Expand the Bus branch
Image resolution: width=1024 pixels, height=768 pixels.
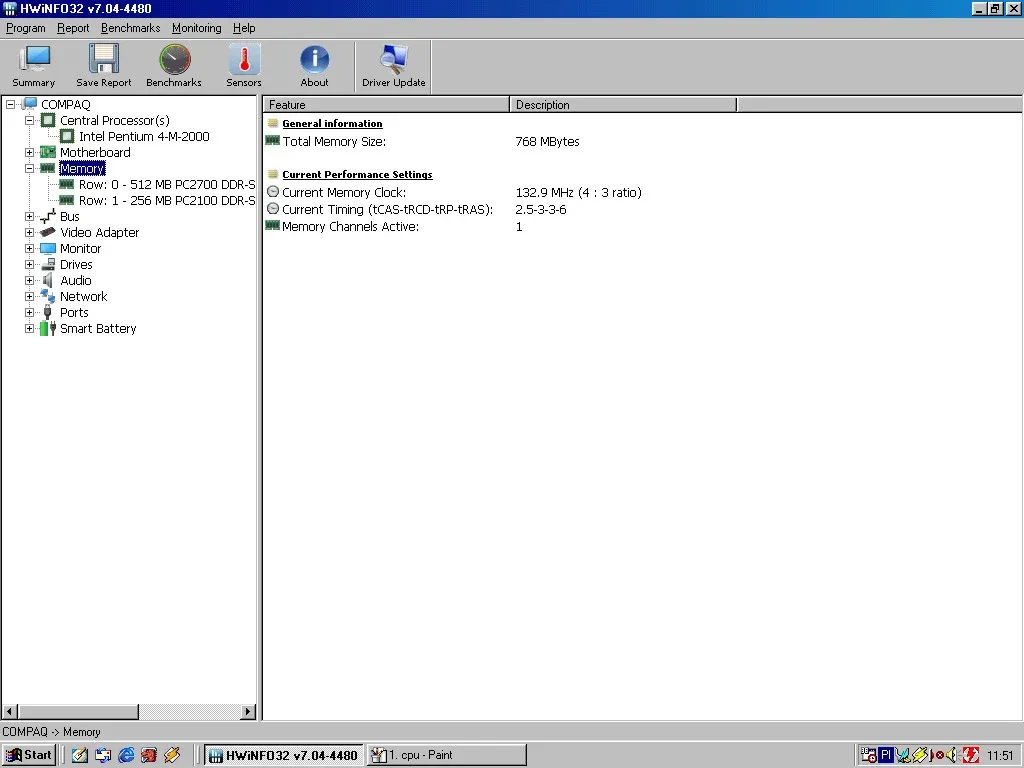click(29, 216)
